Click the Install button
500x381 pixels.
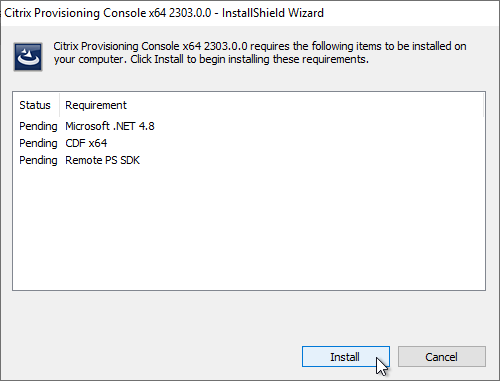coord(346,357)
